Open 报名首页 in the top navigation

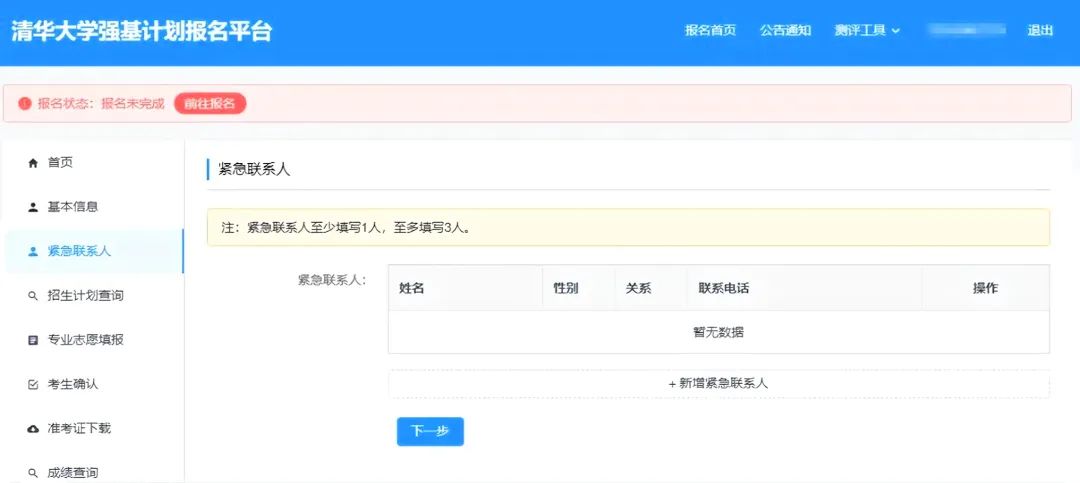click(710, 30)
